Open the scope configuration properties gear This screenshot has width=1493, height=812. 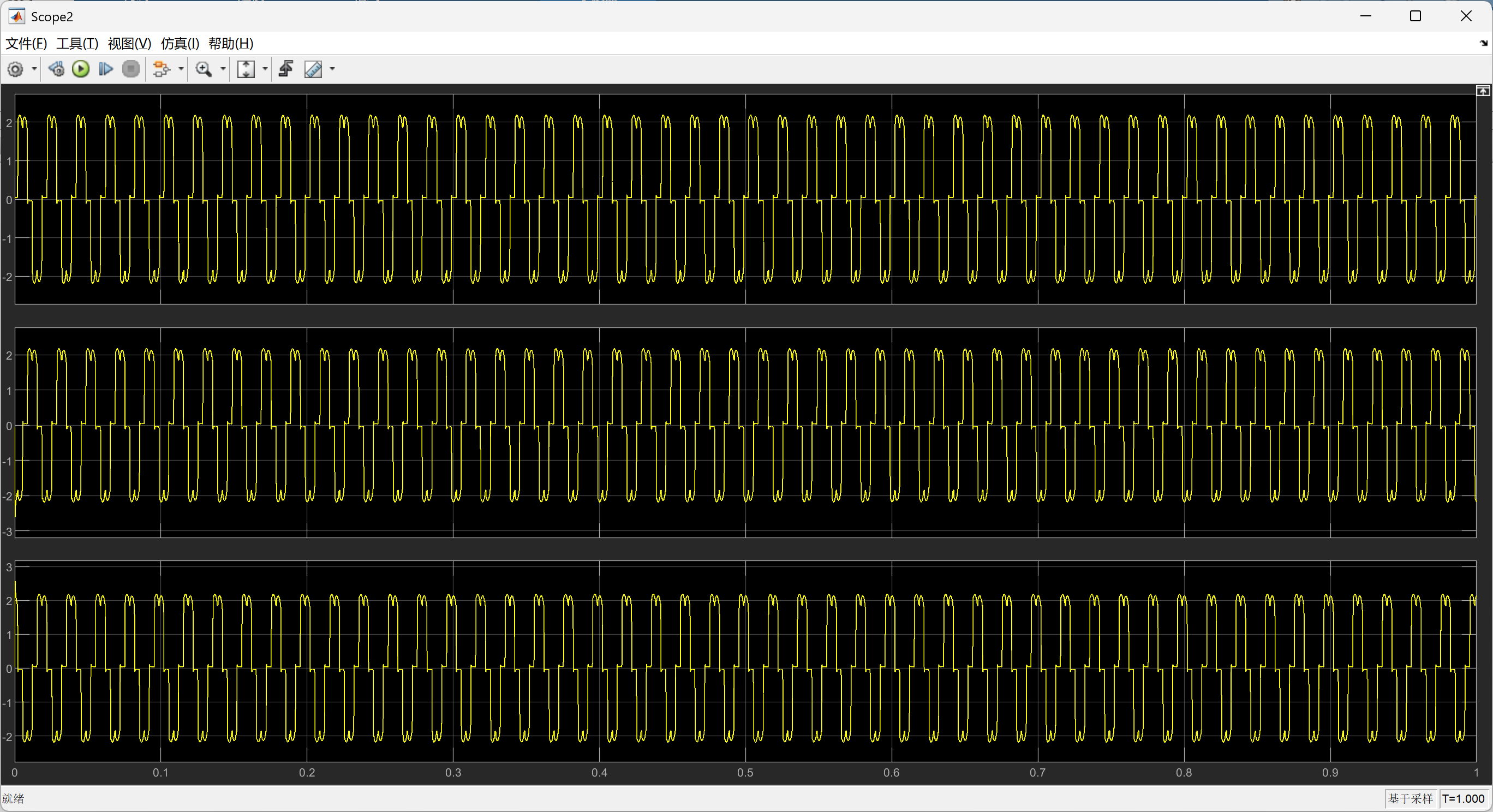pyautogui.click(x=15, y=69)
